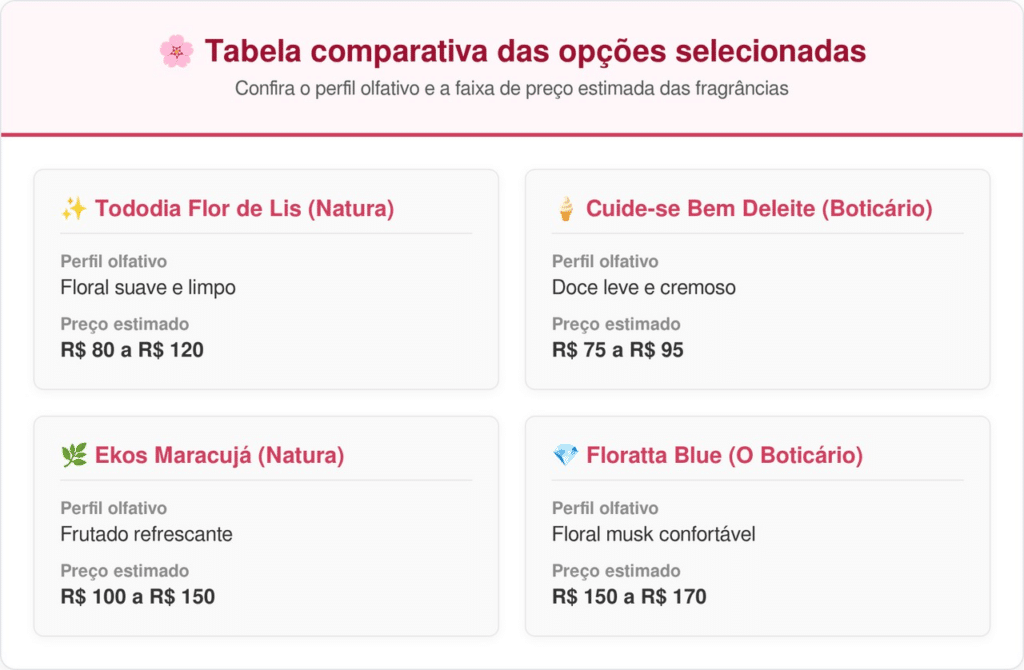Click the cherry blossom icon in header
1024x670 pixels.
point(176,52)
